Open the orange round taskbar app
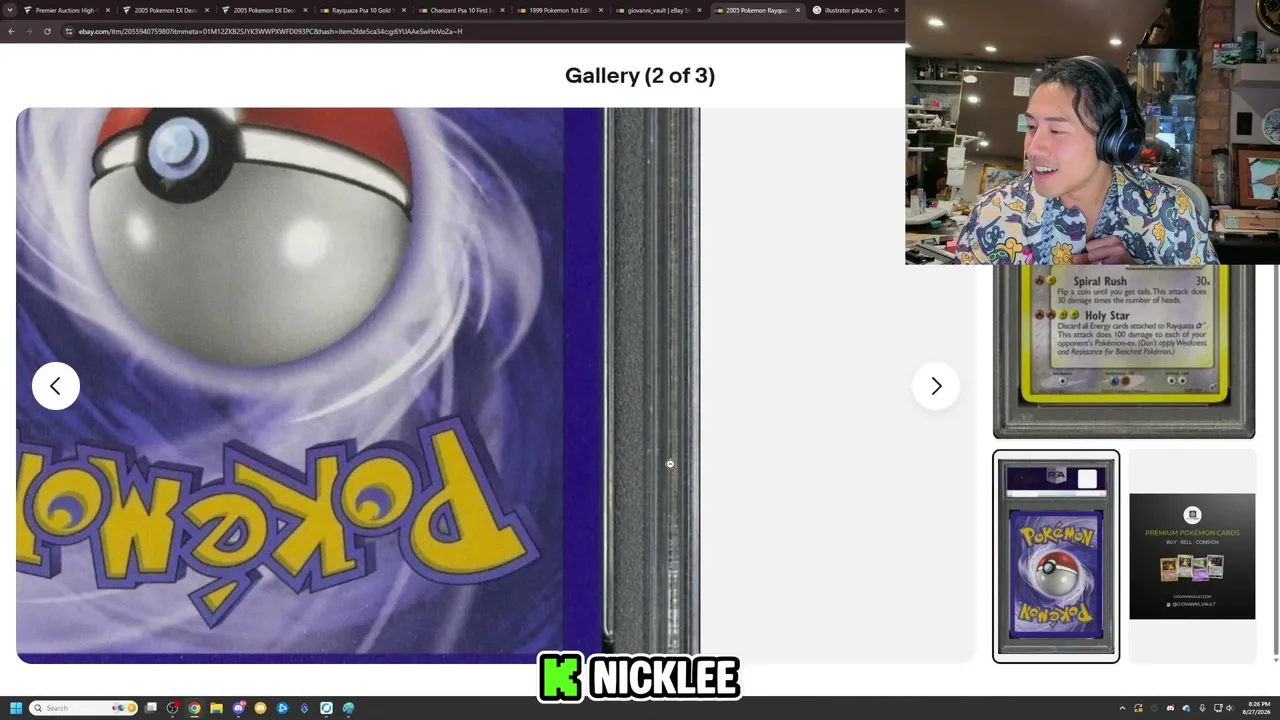1280x720 pixels. [261, 708]
